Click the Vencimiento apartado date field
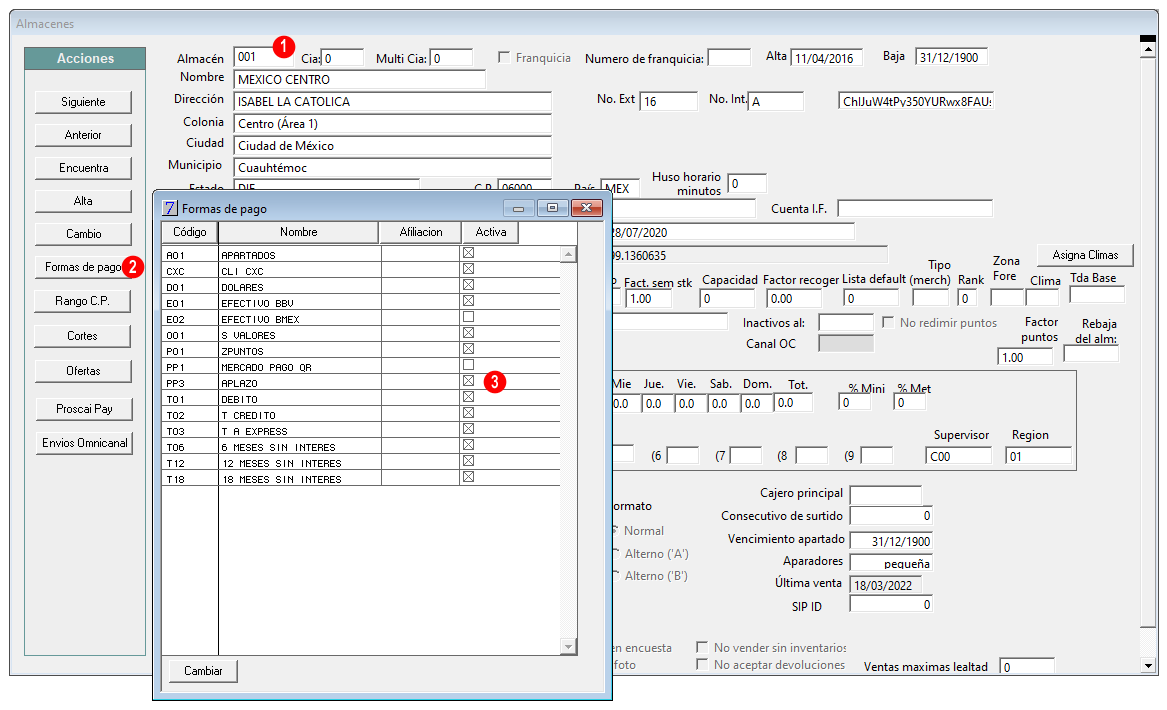 pyautogui.click(x=891, y=541)
